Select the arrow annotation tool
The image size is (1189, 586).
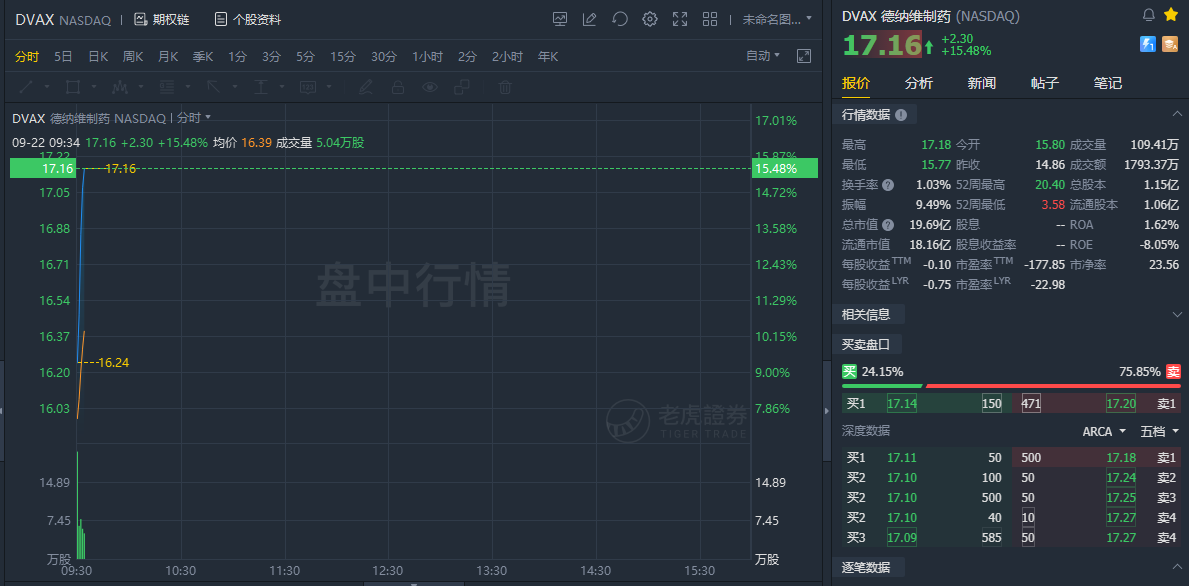click(214, 87)
